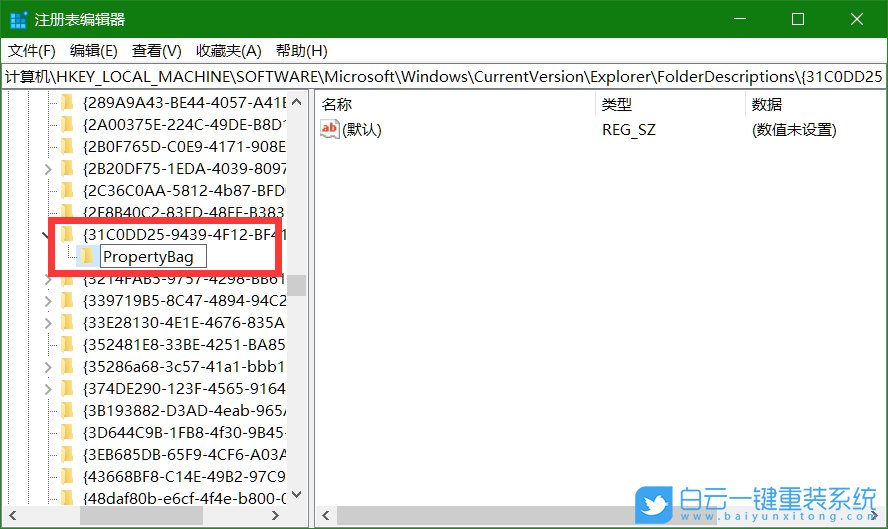Select the {374DE290-123F-4565 key folder icon
The width and height of the screenshot is (888, 529).
[x=67, y=389]
